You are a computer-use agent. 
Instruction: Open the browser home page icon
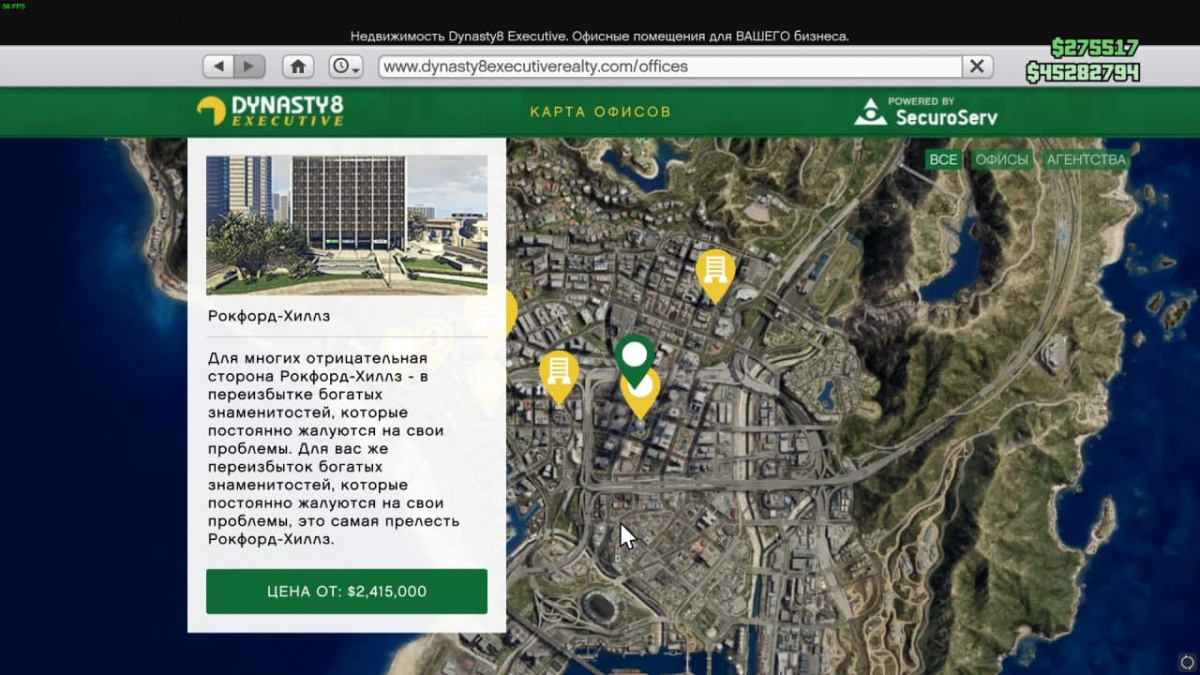point(298,66)
